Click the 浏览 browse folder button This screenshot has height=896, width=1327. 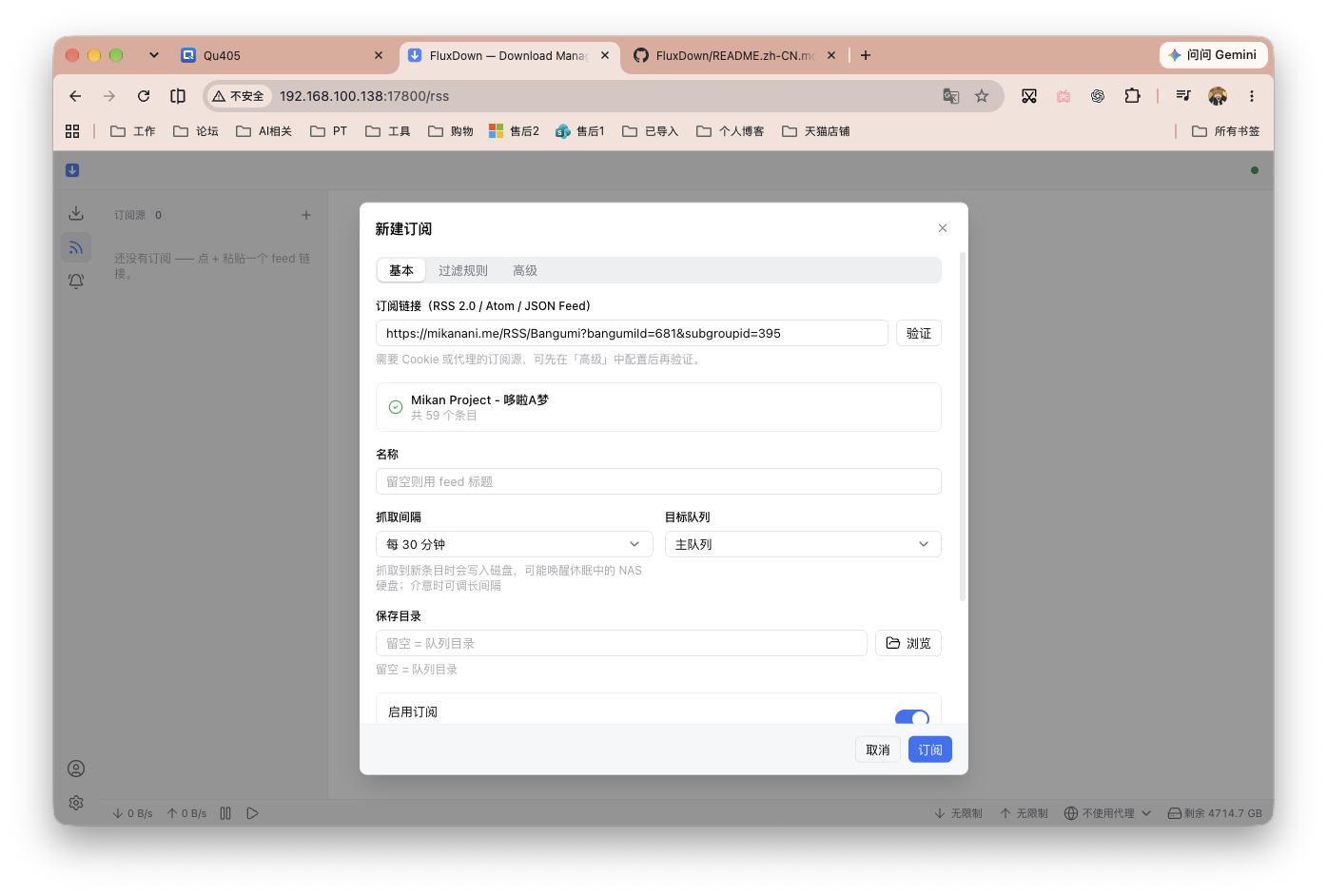click(x=908, y=643)
